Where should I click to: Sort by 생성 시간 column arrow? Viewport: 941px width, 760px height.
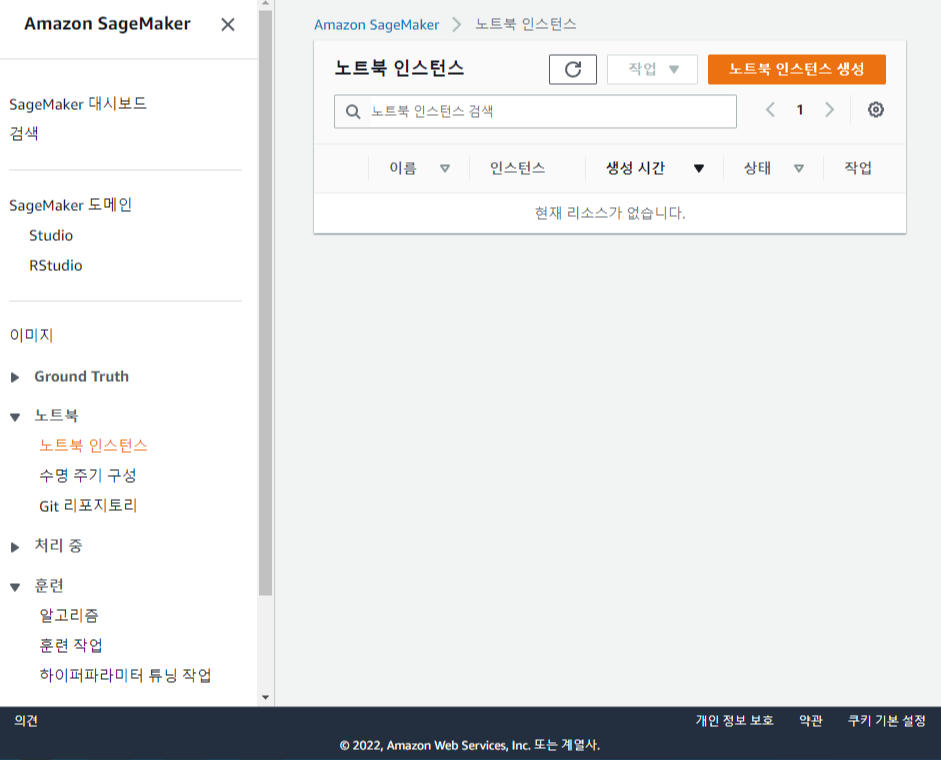699,169
